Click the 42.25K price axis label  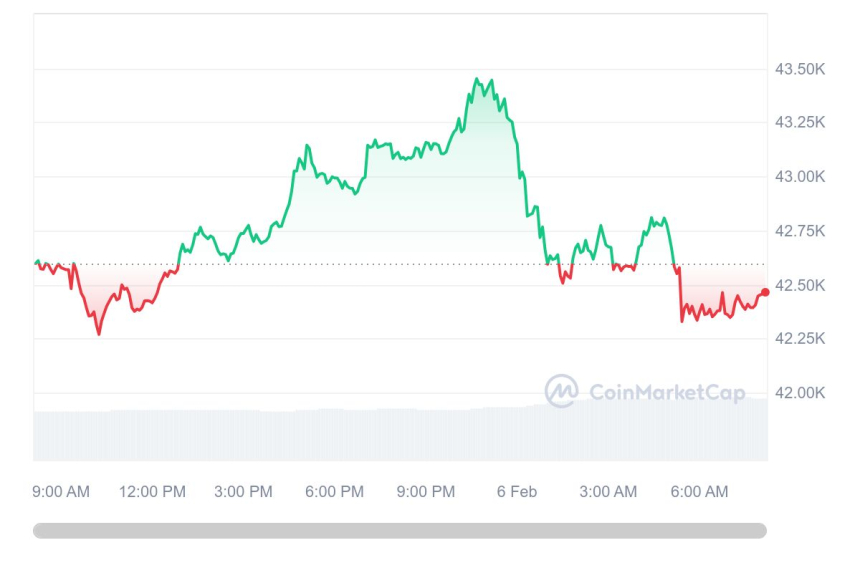click(800, 339)
